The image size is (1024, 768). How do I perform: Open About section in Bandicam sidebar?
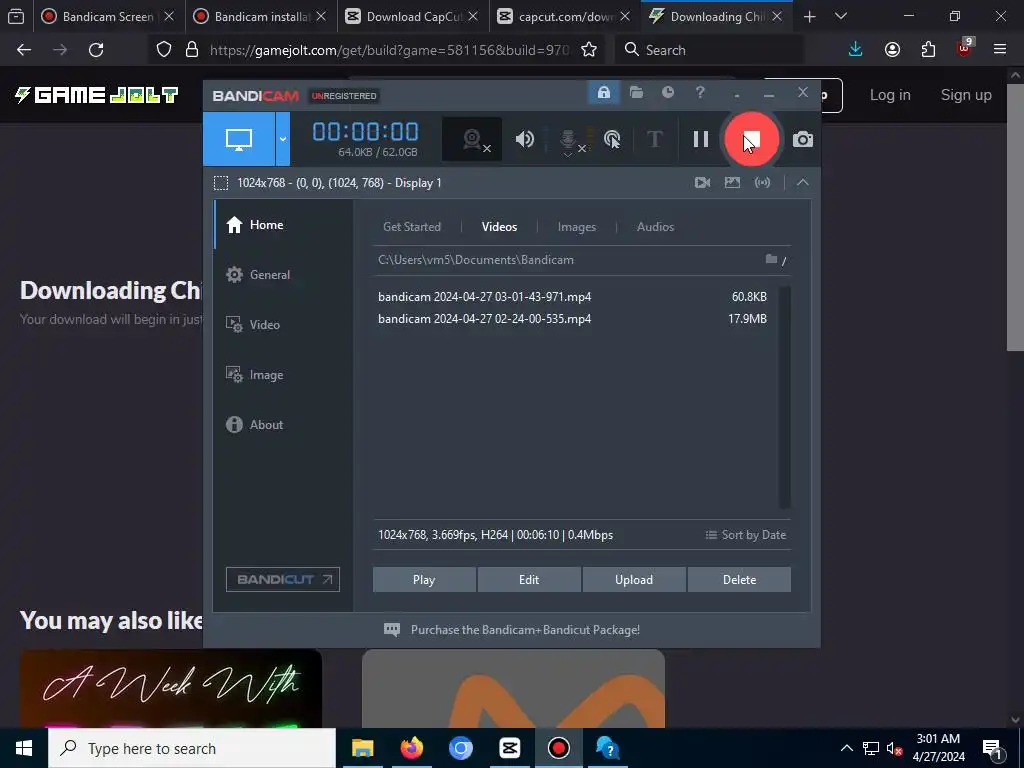tap(283, 424)
